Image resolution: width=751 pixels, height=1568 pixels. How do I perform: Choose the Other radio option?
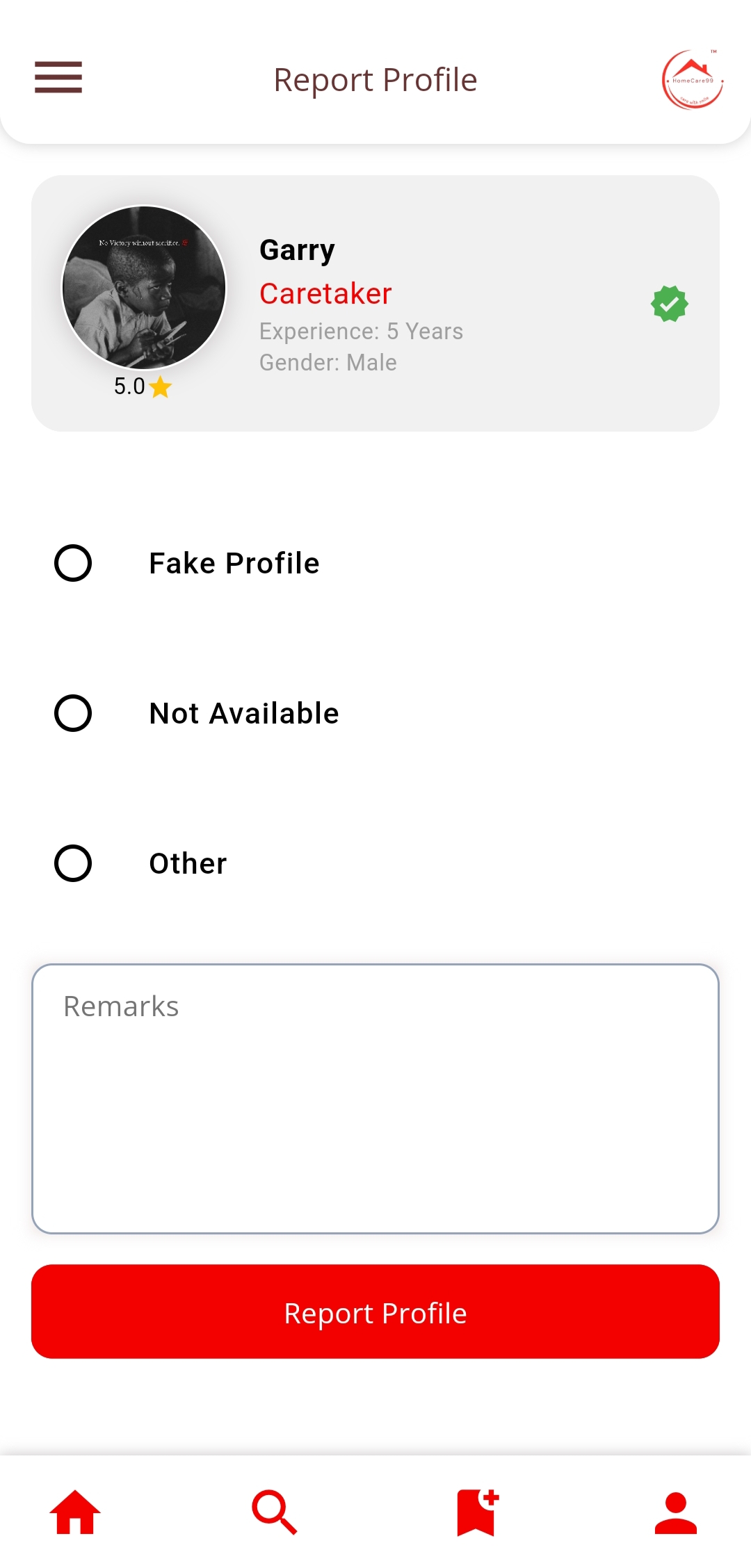click(x=73, y=863)
